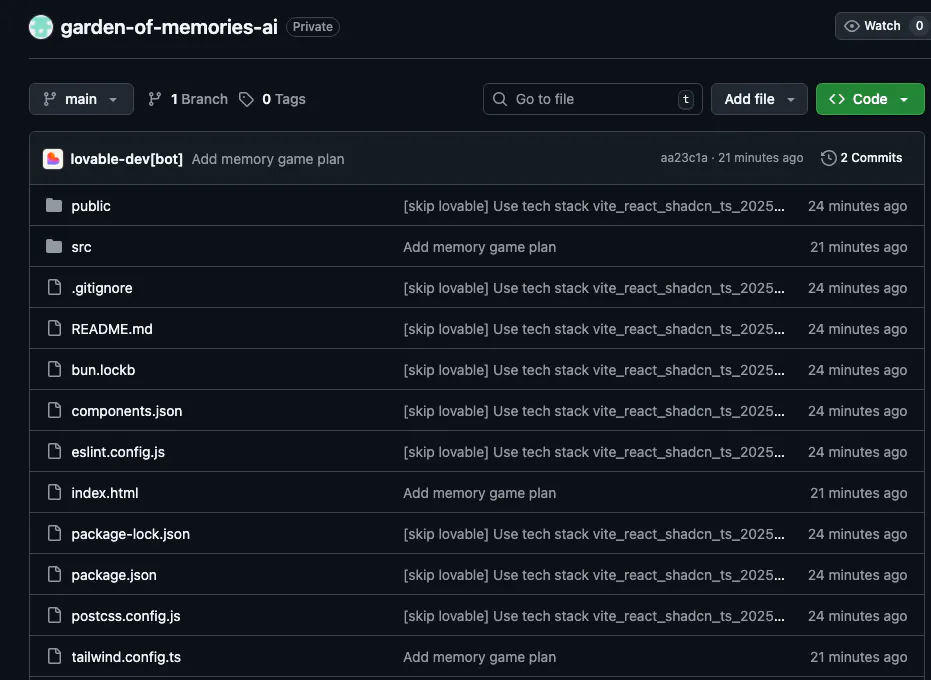Open commit aa23c1a hash link
This screenshot has height=680, width=931.
point(684,158)
